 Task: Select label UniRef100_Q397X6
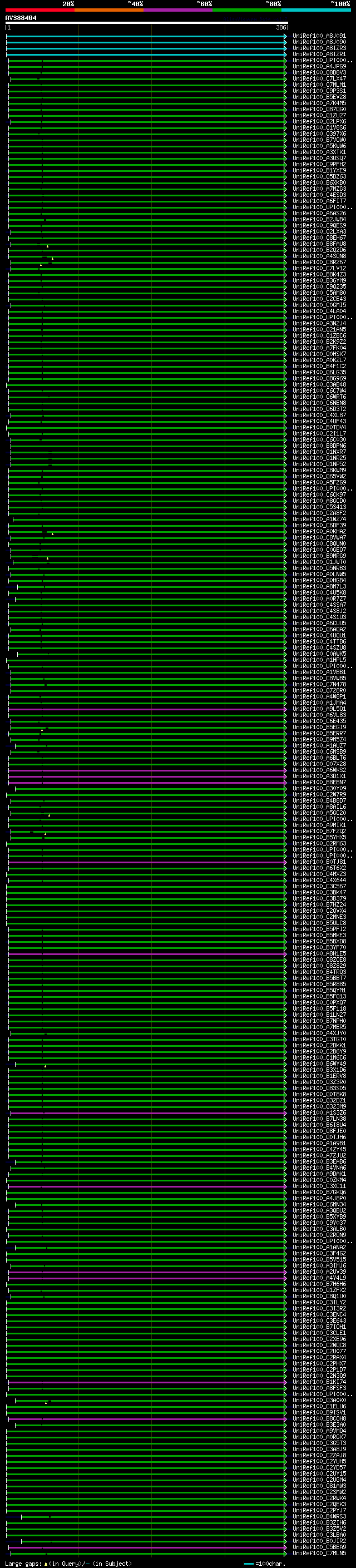319,134
